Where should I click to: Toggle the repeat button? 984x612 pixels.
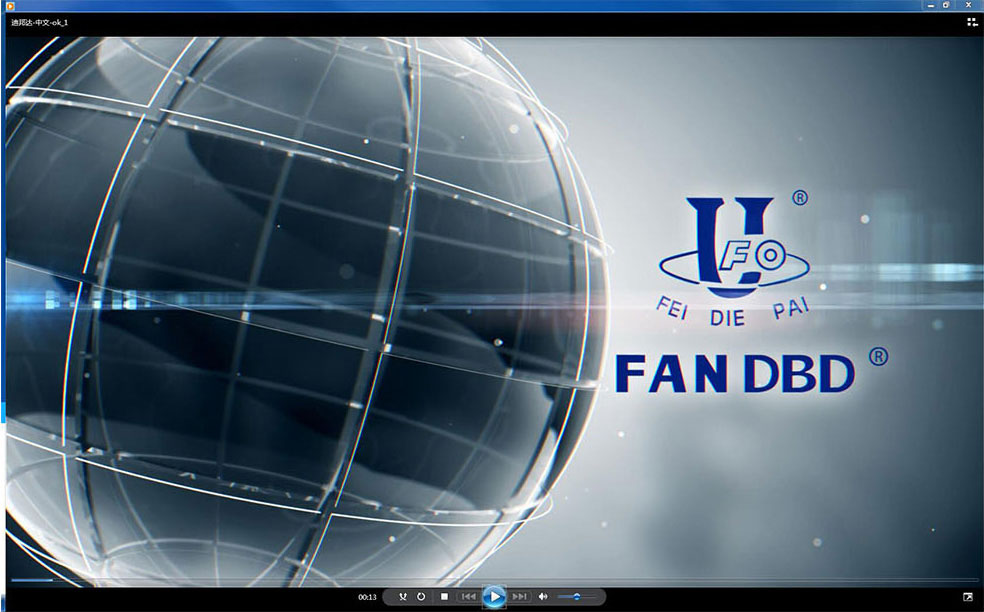click(421, 596)
